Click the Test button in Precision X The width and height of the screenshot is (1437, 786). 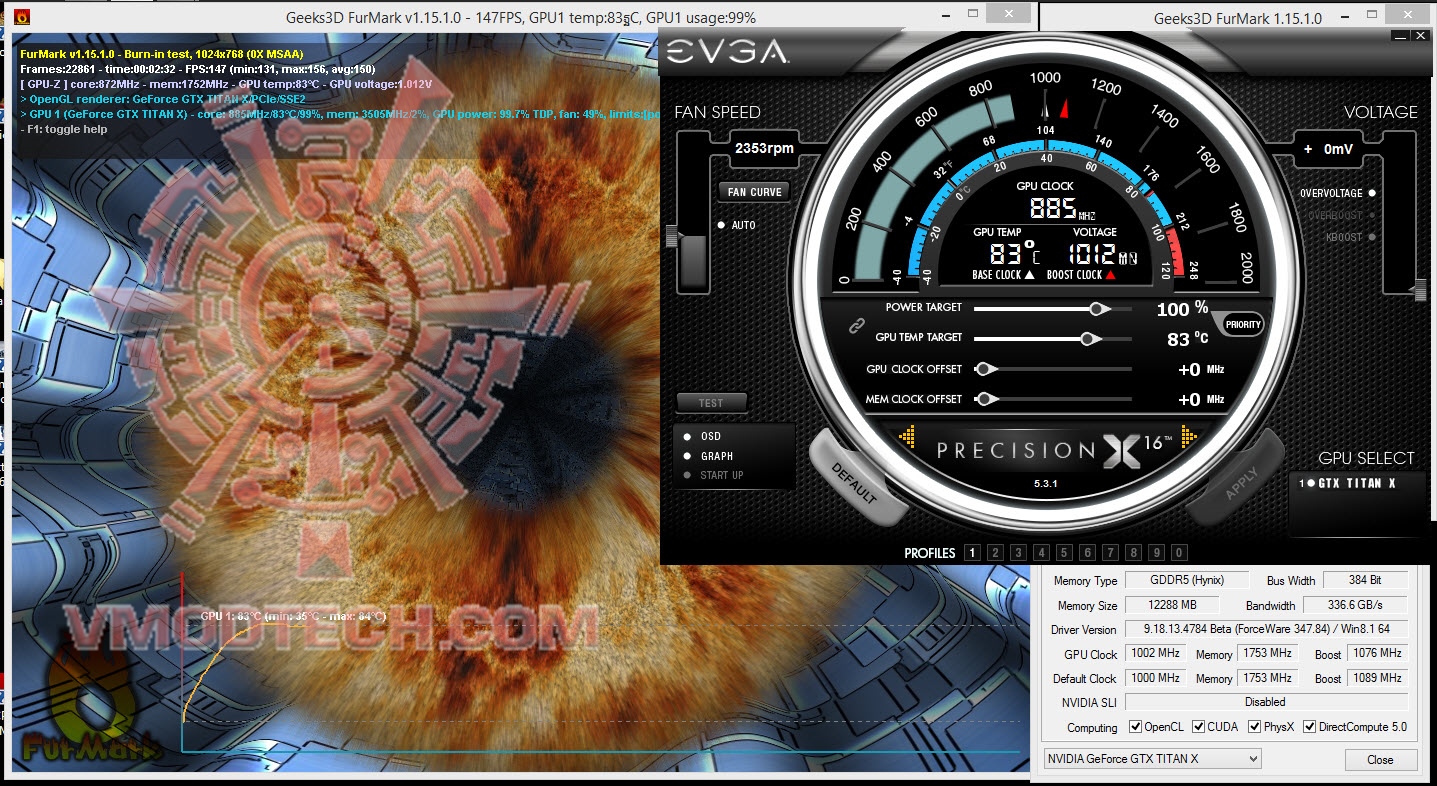(x=711, y=403)
